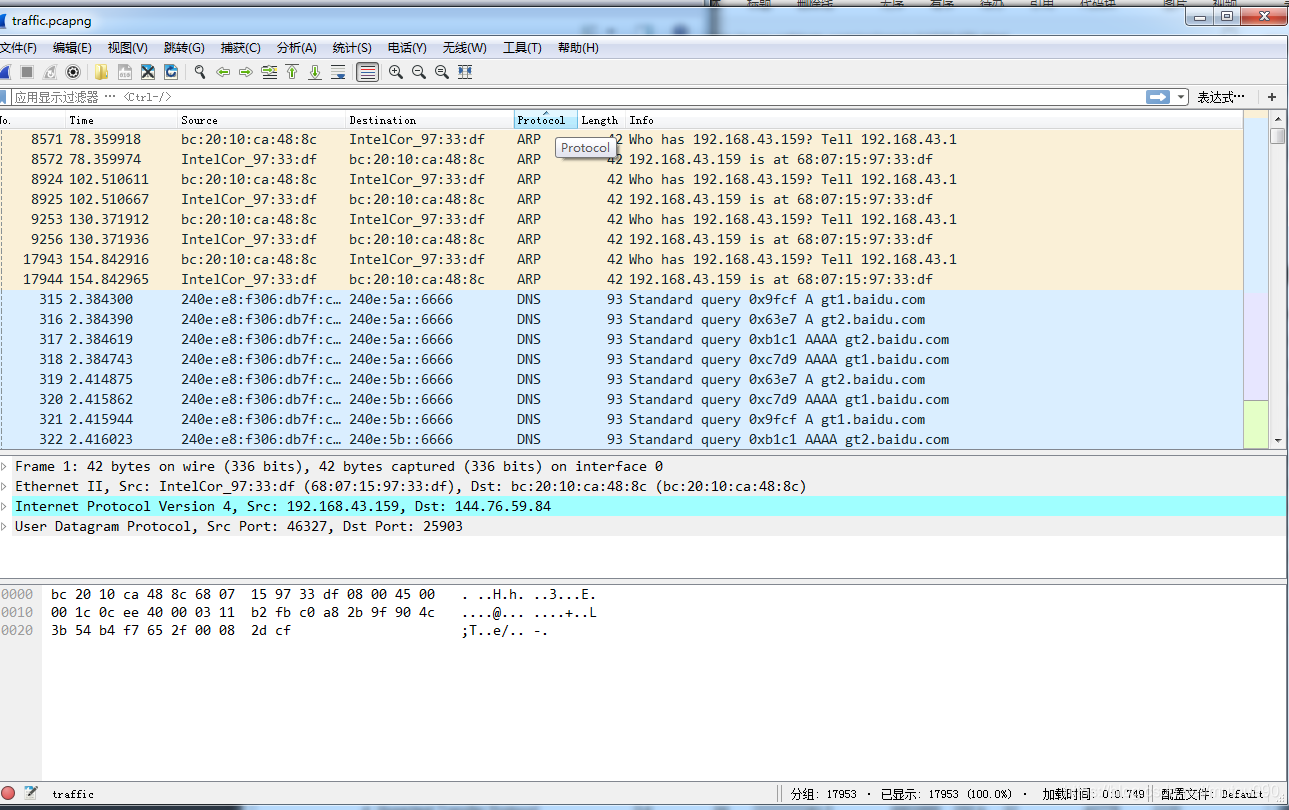Edit capture file comment status icon

pyautogui.click(x=31, y=793)
